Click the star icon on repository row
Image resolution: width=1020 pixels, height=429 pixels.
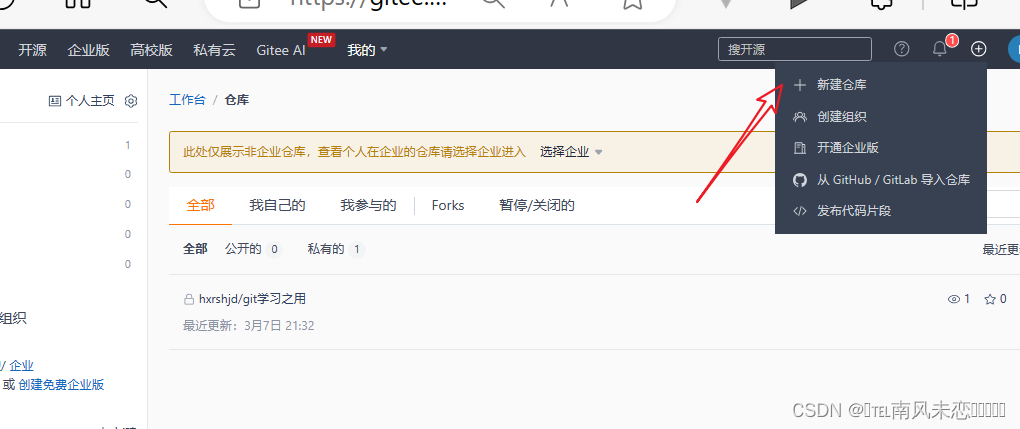(990, 299)
